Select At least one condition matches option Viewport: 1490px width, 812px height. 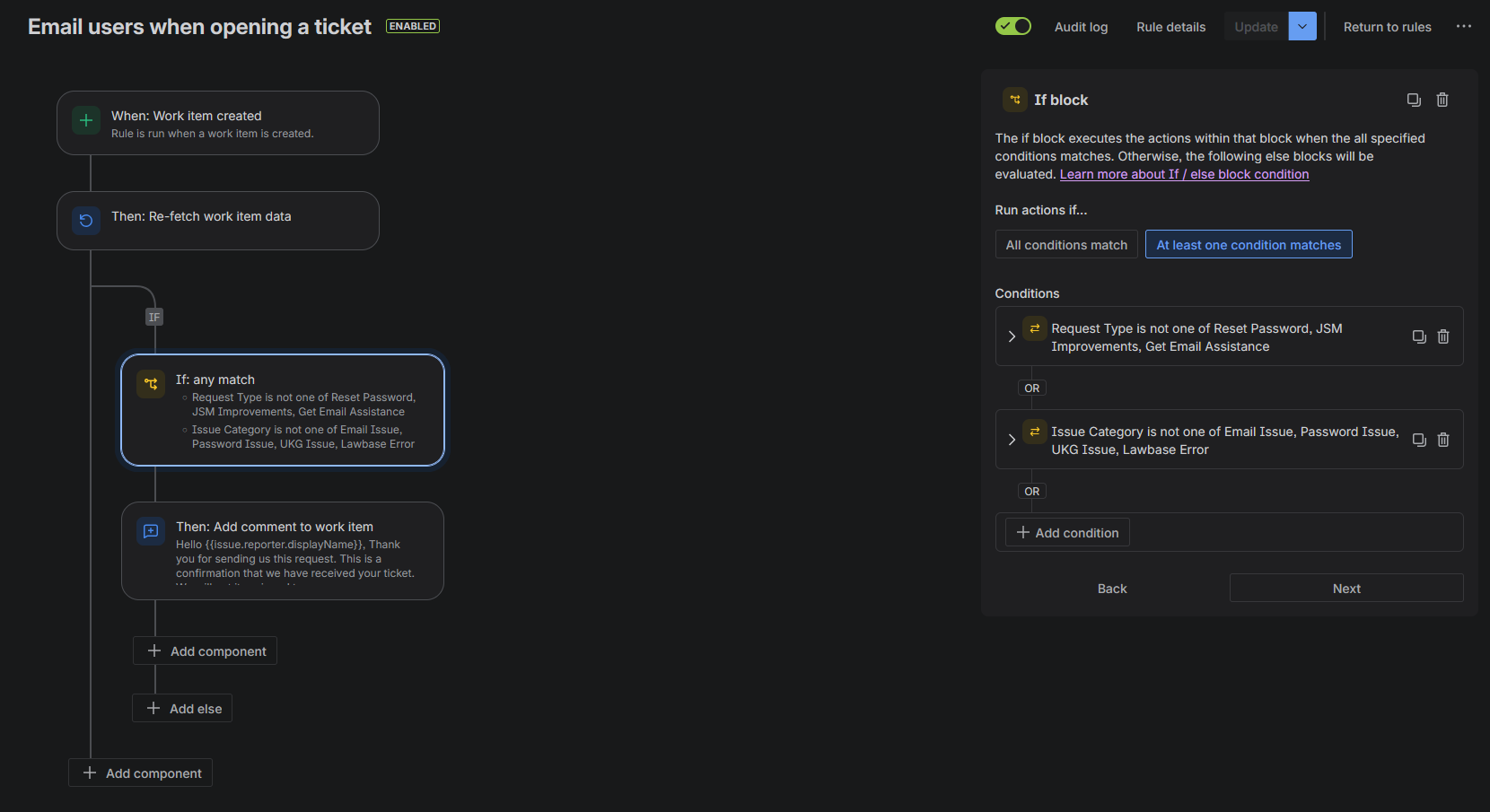(x=1249, y=244)
